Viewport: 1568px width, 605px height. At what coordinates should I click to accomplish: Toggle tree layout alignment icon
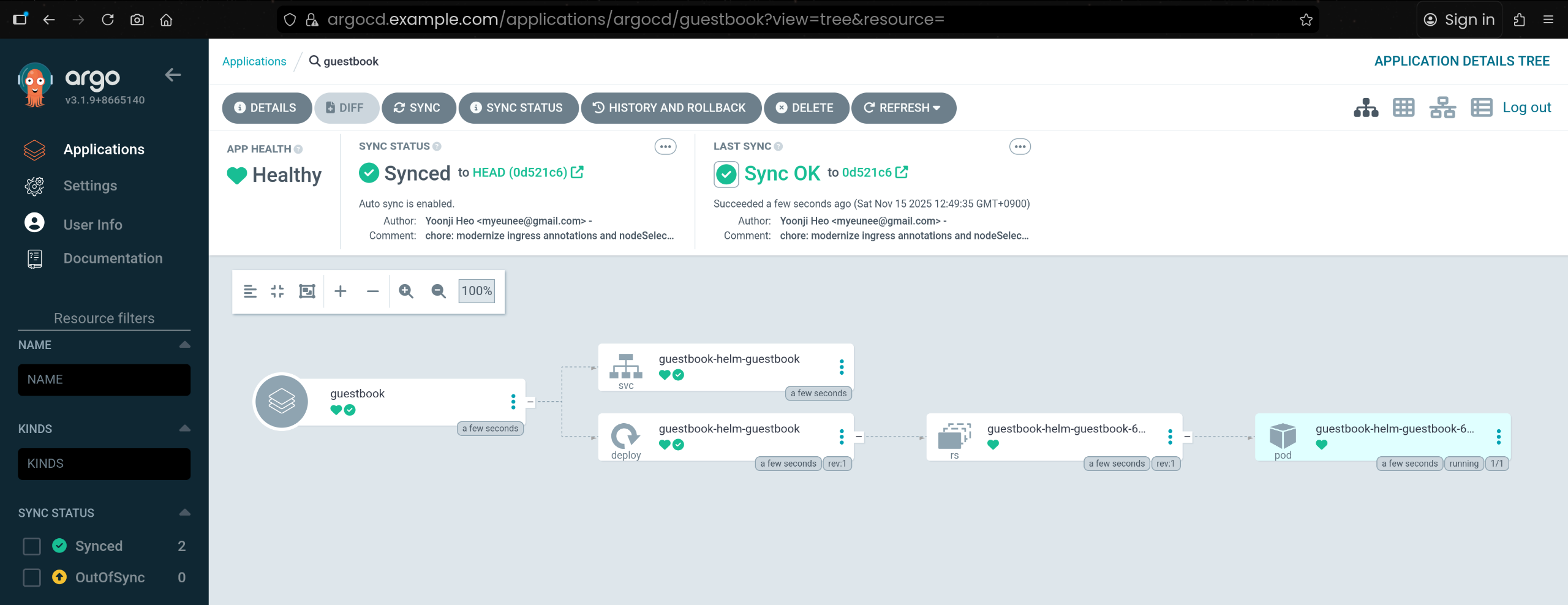250,291
